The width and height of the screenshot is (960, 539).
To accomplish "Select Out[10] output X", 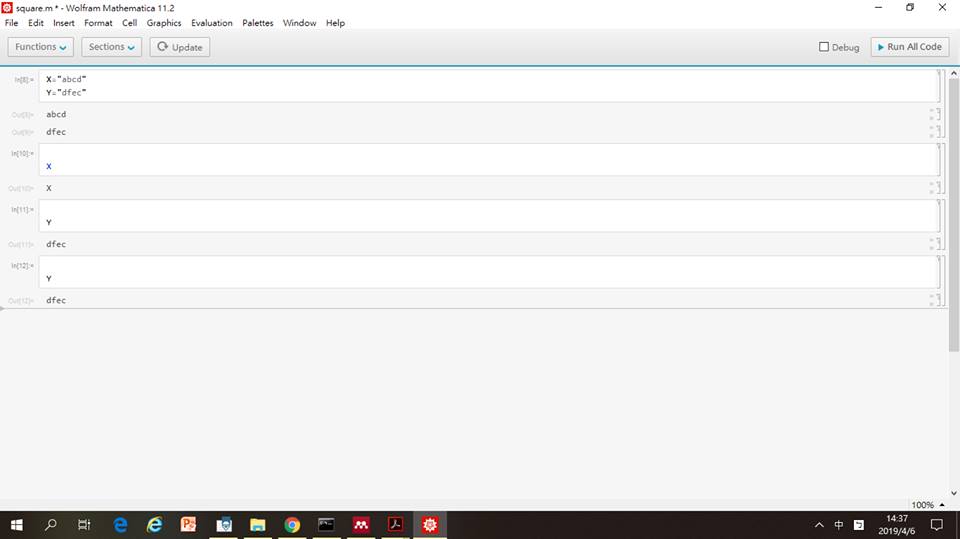I will coord(49,188).
